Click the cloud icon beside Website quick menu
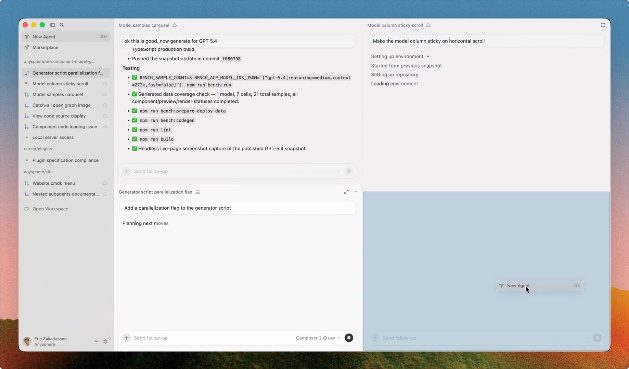Screen dimensions: 629x369 coord(105,183)
